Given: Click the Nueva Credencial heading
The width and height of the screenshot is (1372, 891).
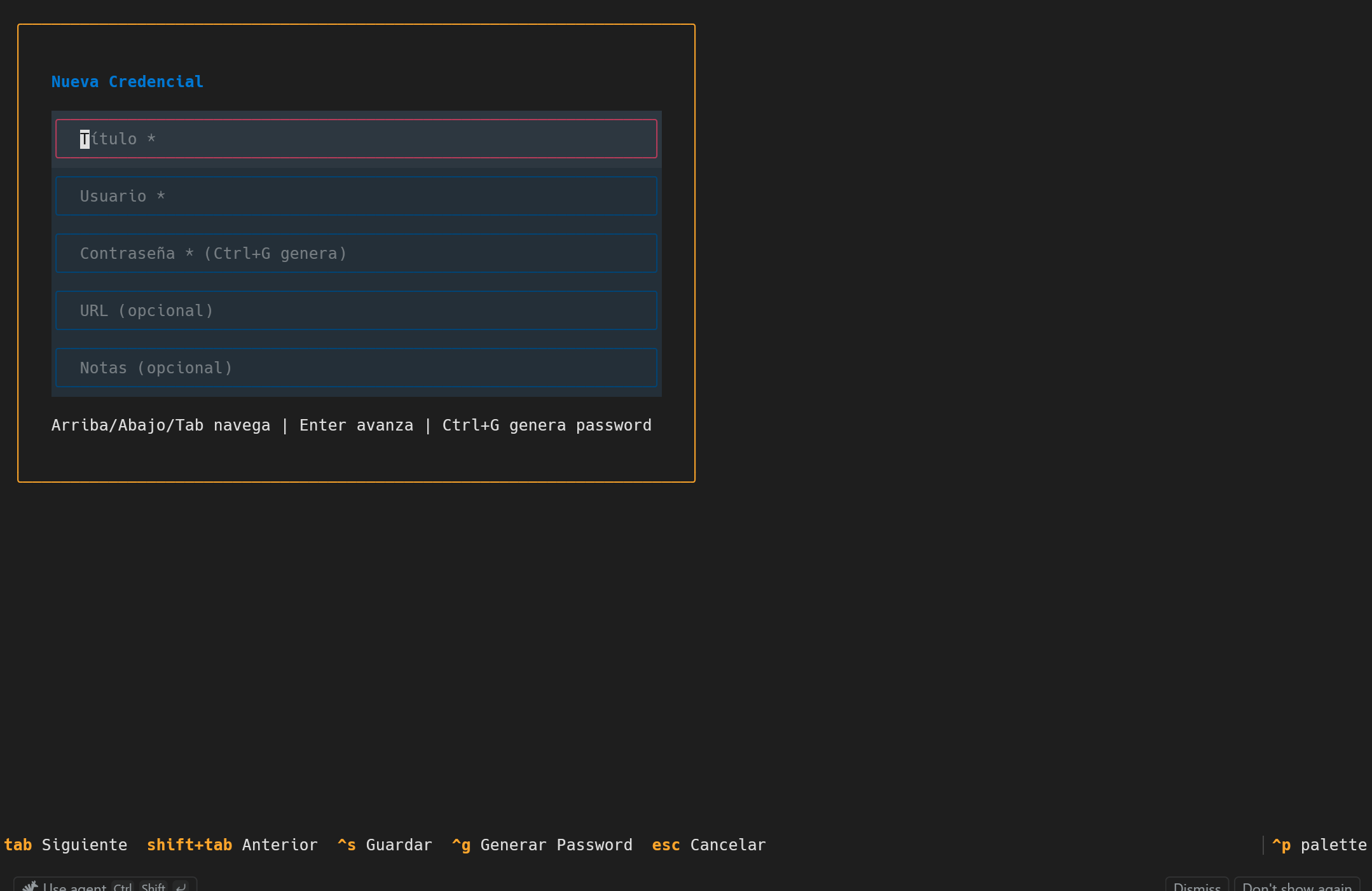Looking at the screenshot, I should 127,81.
